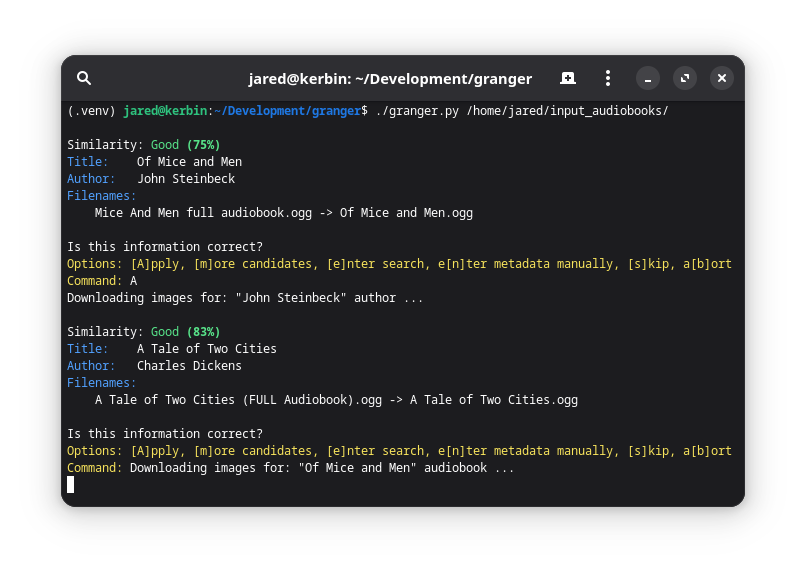Click Downloading images for "John Steinbeck" author line
The image size is (806, 574).
coord(245,298)
